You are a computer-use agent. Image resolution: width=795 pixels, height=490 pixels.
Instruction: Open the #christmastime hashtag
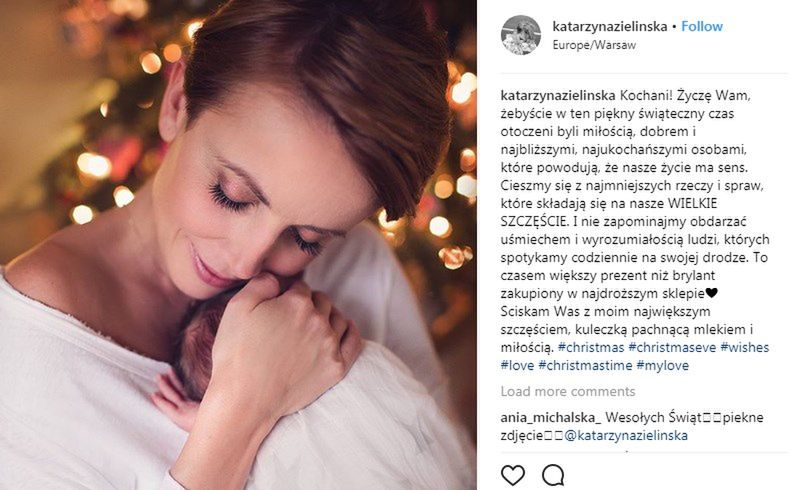click(x=585, y=365)
